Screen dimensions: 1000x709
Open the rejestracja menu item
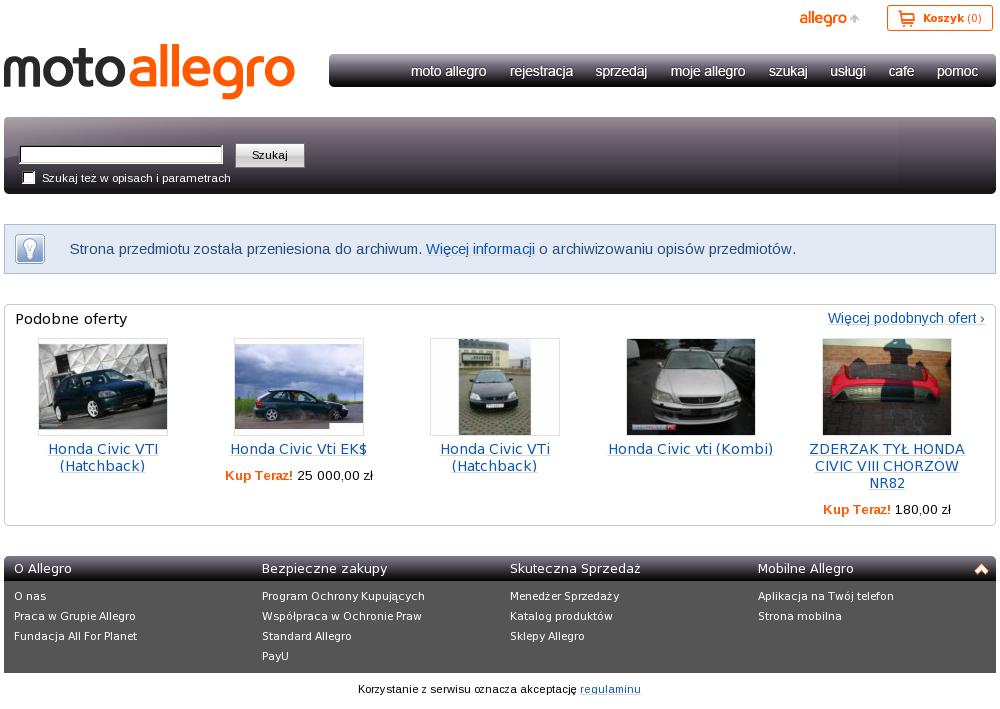[541, 71]
